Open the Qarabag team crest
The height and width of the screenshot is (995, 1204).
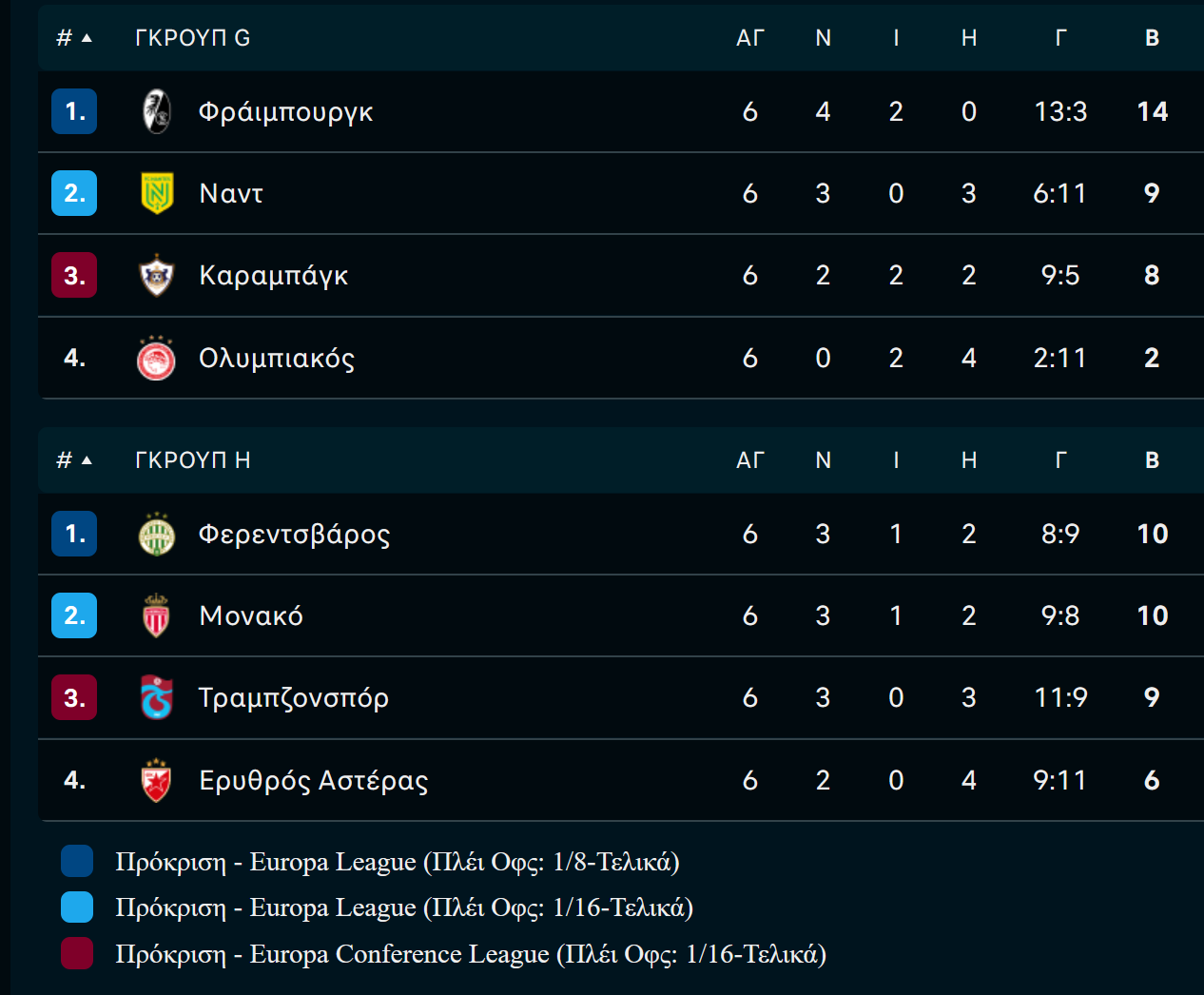[x=156, y=275]
